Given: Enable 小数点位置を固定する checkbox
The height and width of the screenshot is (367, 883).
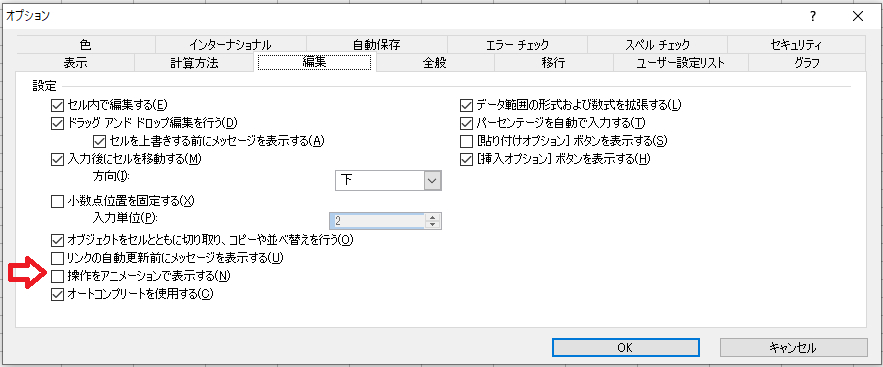Looking at the screenshot, I should (57, 200).
